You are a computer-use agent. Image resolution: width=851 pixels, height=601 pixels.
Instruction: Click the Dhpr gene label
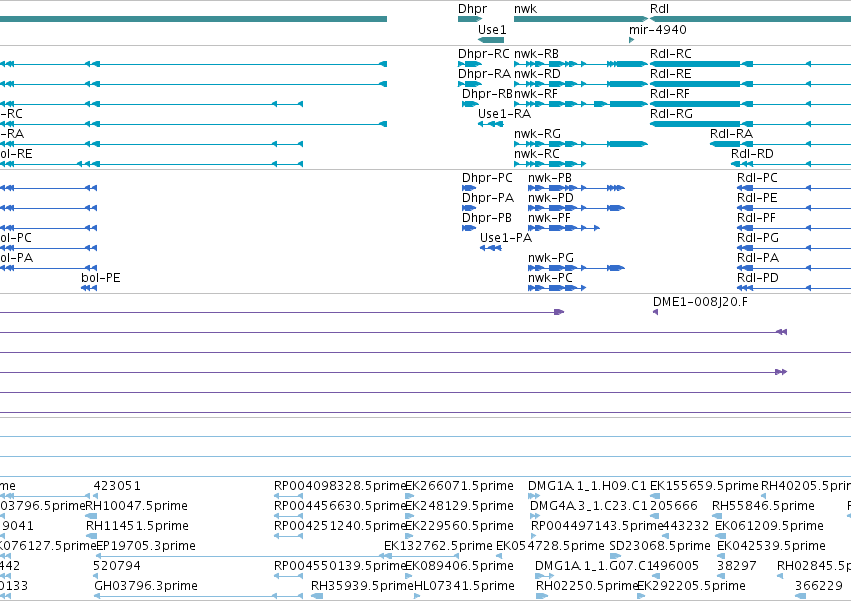pyautogui.click(x=472, y=9)
